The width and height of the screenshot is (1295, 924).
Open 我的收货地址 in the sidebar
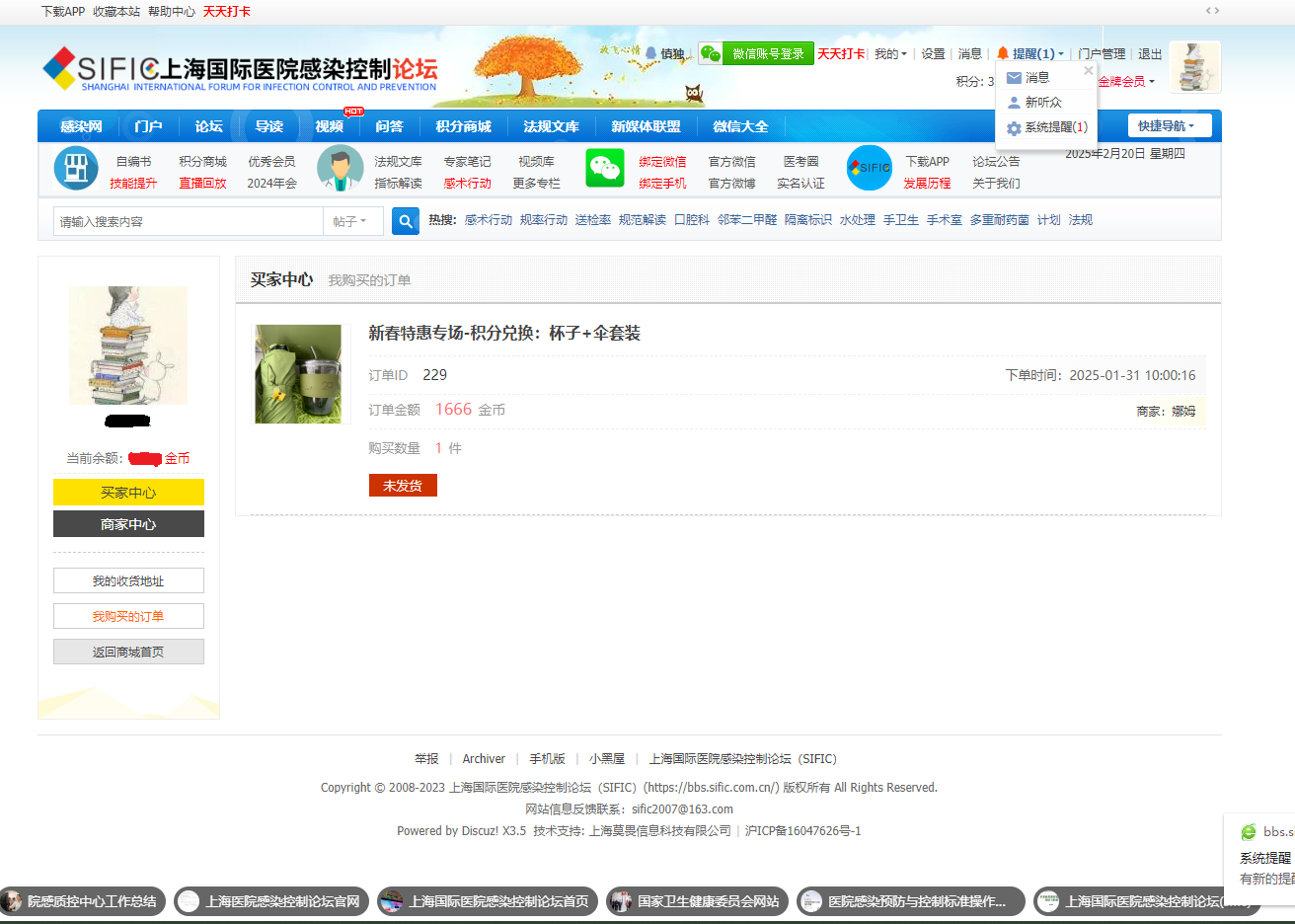tap(128, 580)
